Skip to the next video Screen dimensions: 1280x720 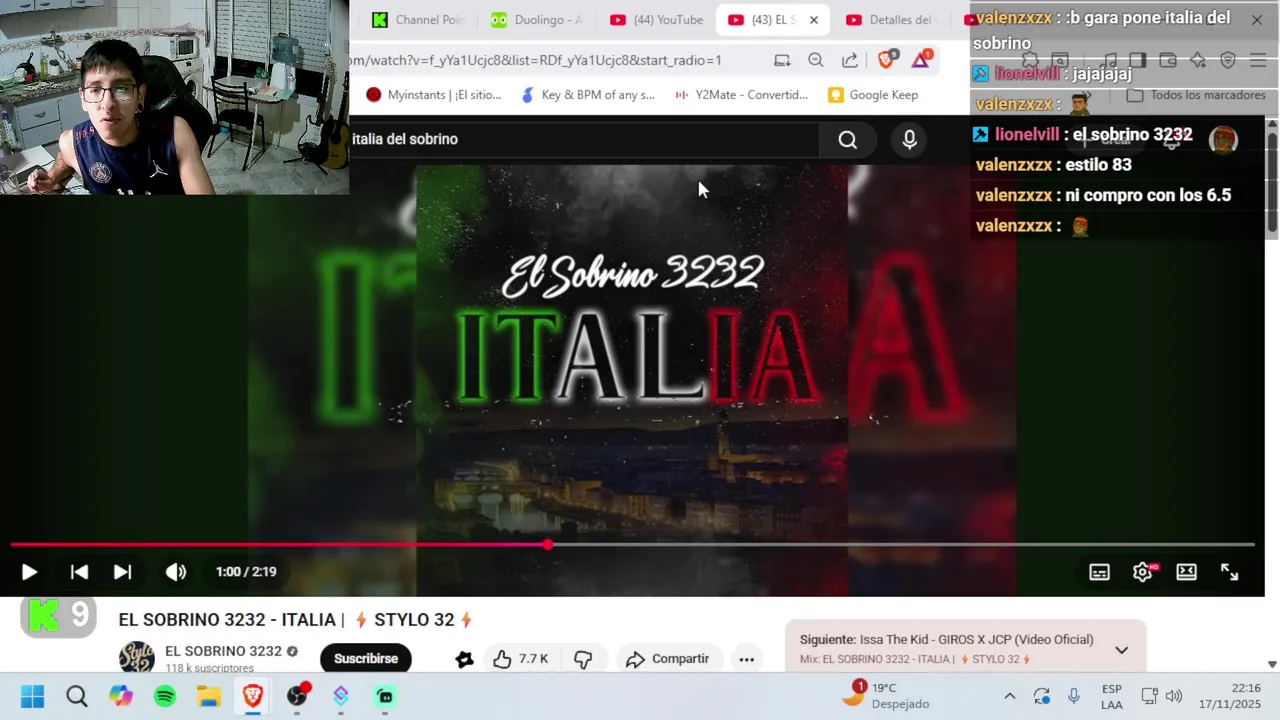[x=122, y=572]
